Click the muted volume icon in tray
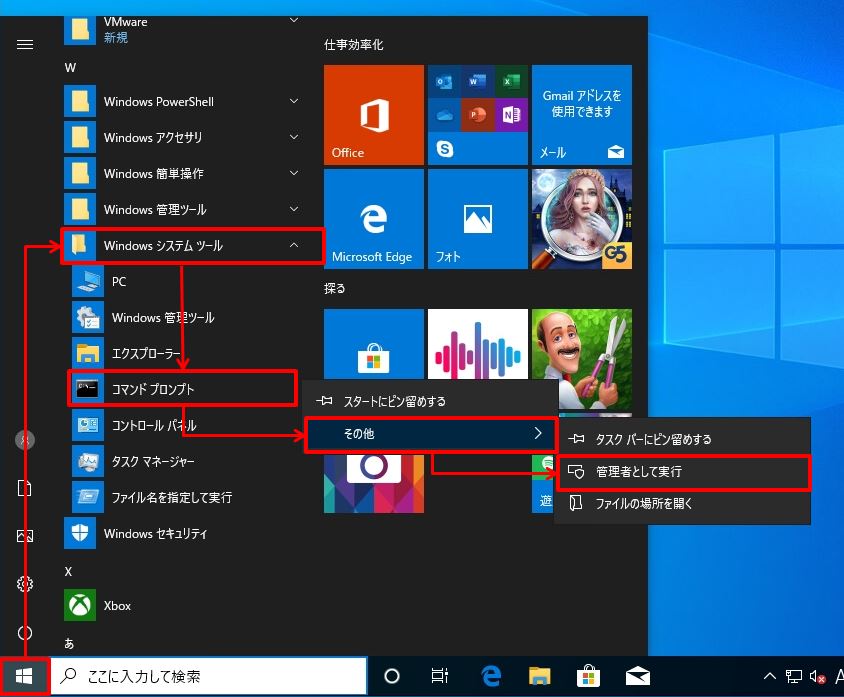The width and height of the screenshot is (844, 697). pos(817,677)
